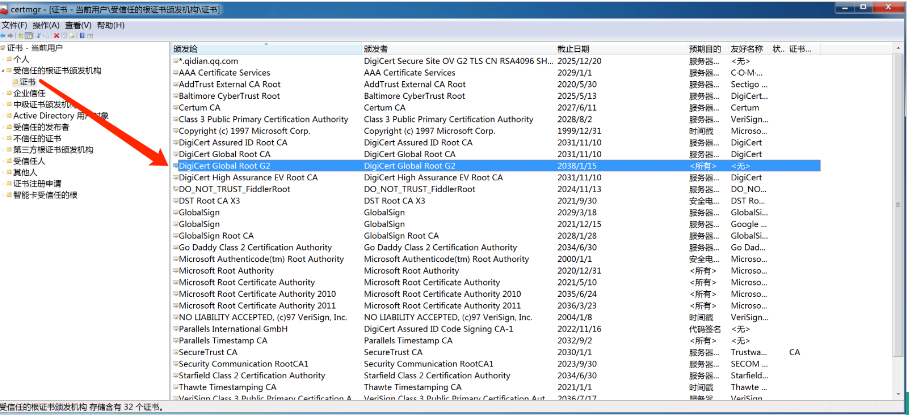The height and width of the screenshot is (415, 913).
Task: Expand the 中级证书颁发机构 tree node
Action: (3, 105)
